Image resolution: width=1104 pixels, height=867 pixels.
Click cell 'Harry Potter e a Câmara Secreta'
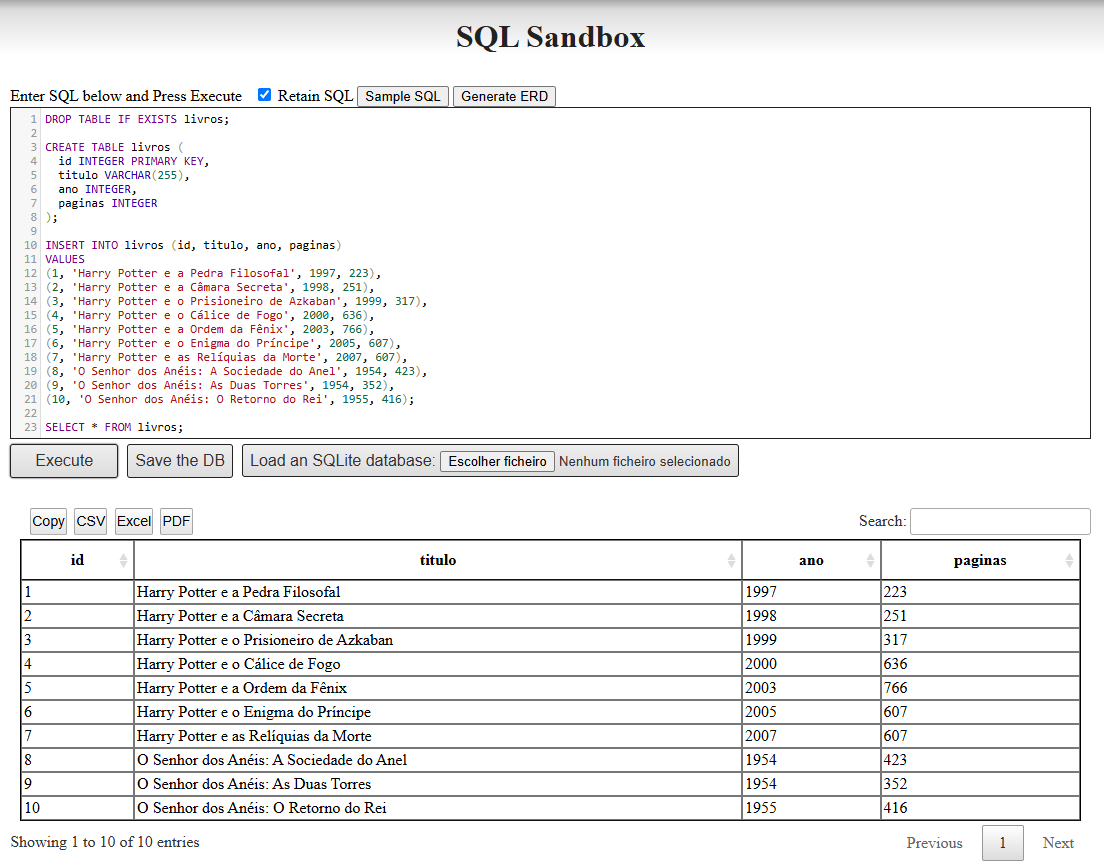pos(438,616)
